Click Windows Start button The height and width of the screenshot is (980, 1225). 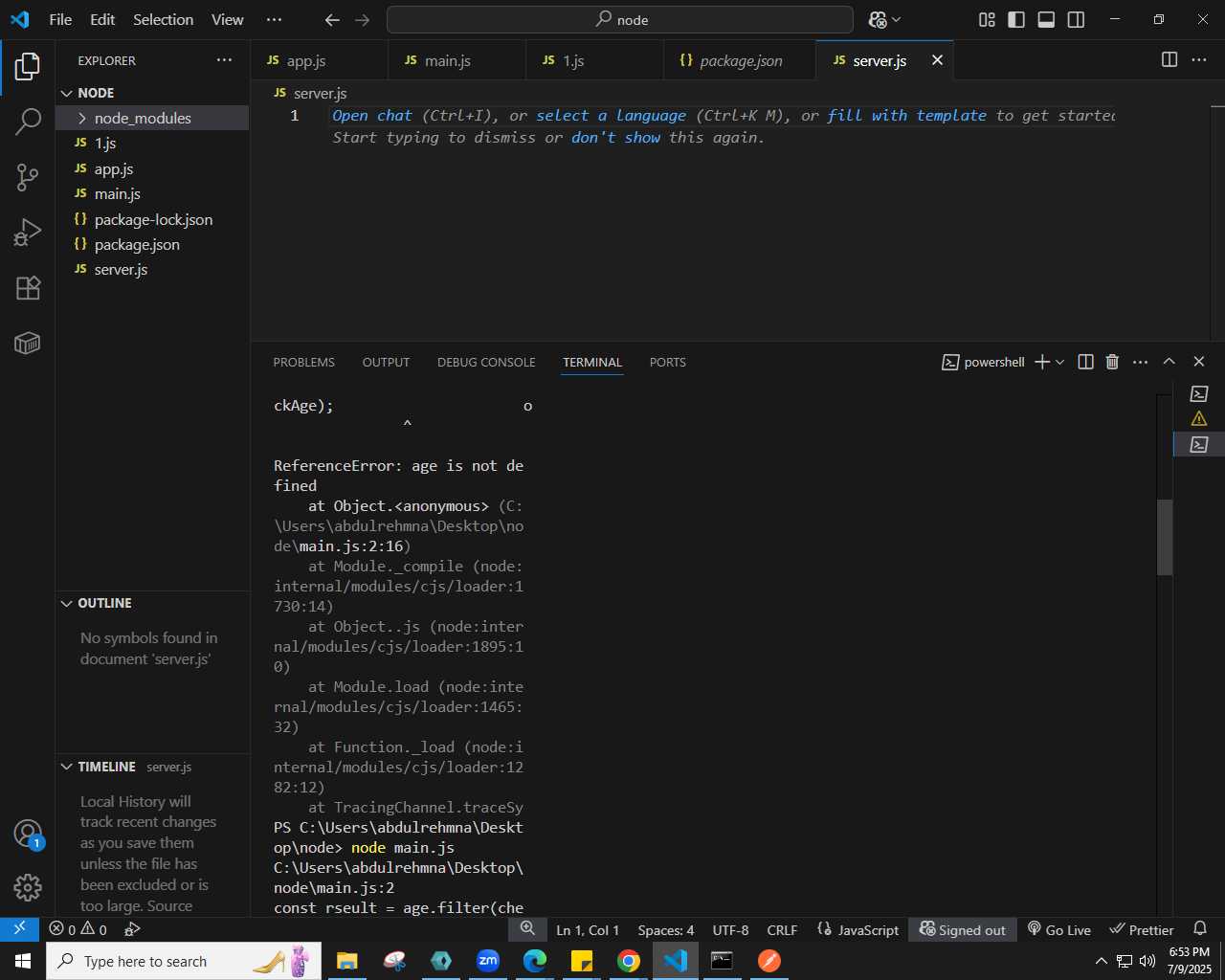pos(23,961)
